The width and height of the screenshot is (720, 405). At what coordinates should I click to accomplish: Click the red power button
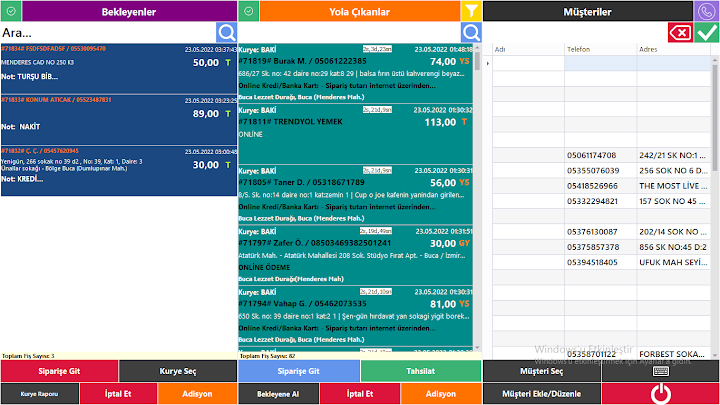tap(660, 394)
